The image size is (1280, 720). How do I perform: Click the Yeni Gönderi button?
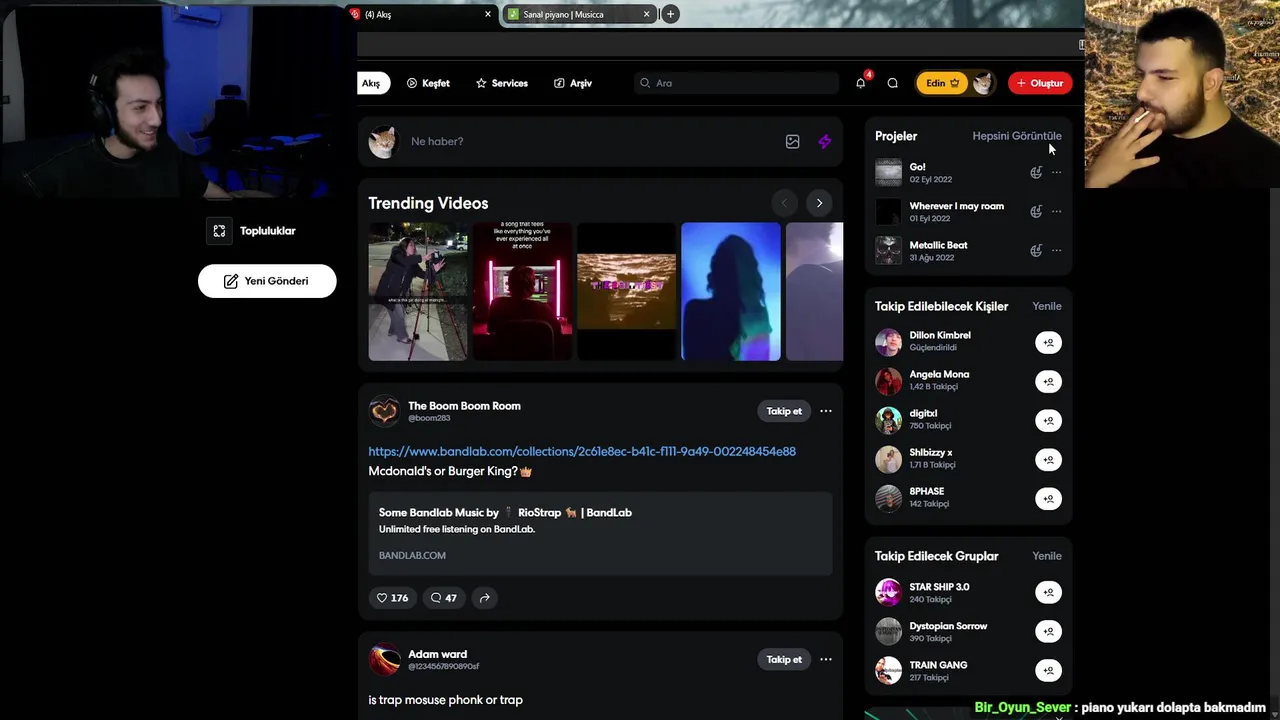267,281
